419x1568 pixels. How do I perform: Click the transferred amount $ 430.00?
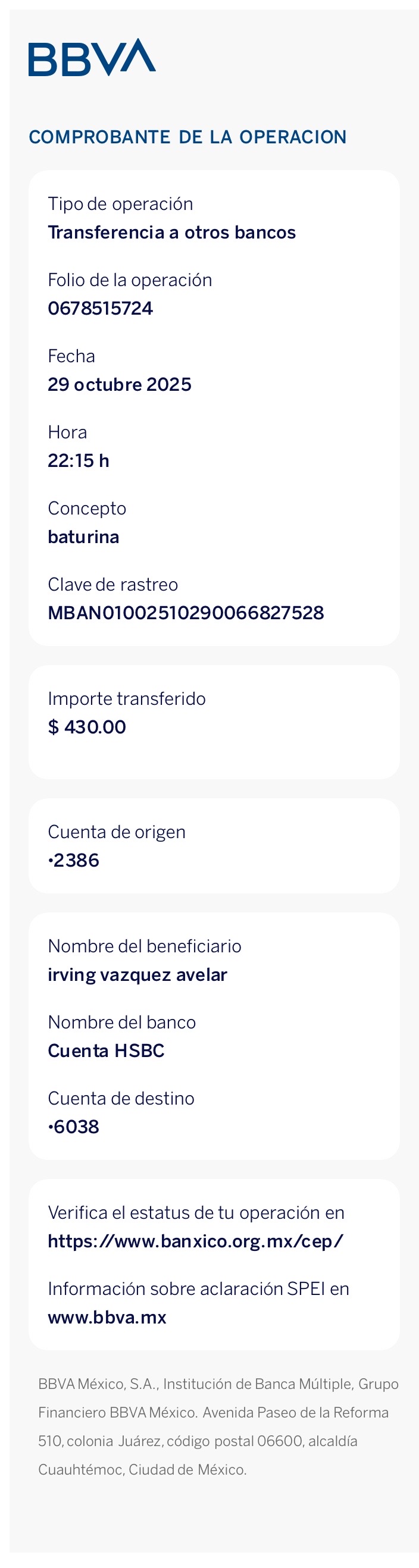pos(87,726)
